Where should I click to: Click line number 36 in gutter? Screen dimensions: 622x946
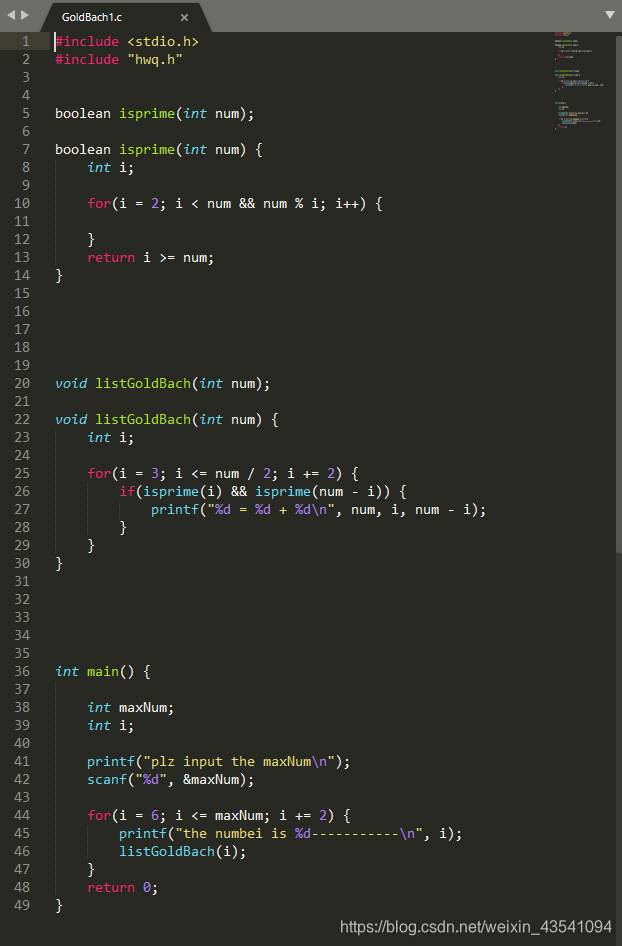[22, 671]
